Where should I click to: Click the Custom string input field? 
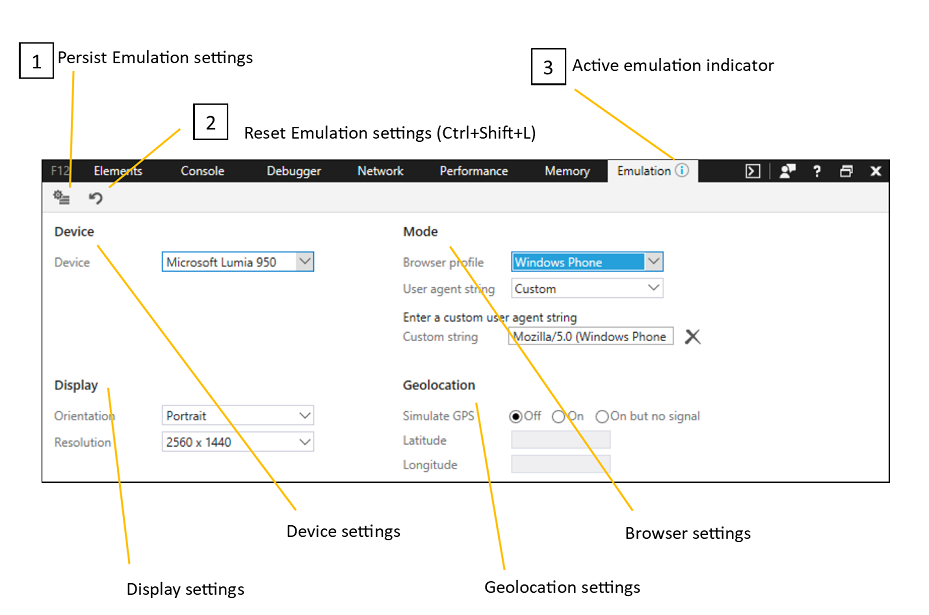pos(591,337)
